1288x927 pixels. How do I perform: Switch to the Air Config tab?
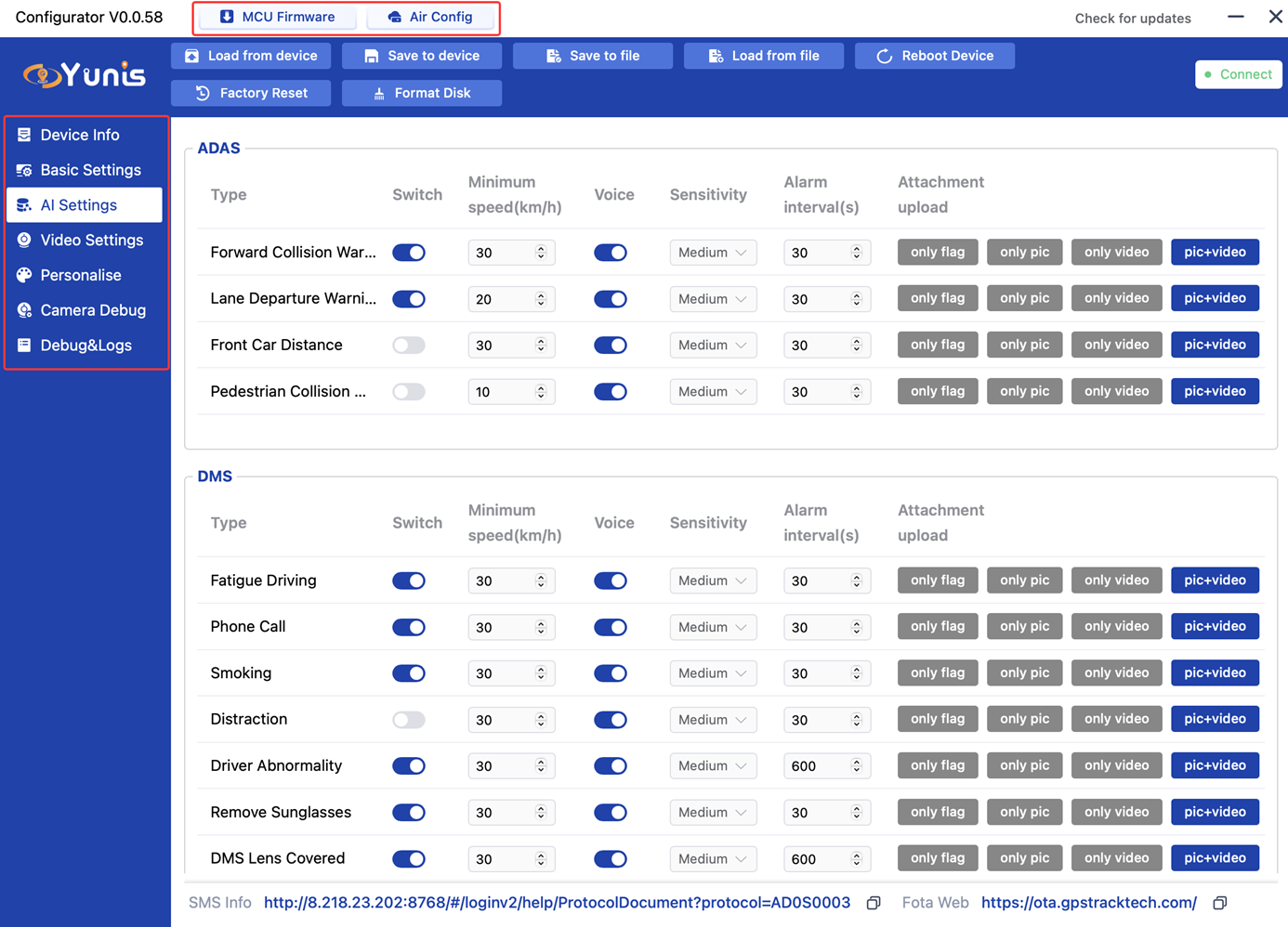point(430,17)
